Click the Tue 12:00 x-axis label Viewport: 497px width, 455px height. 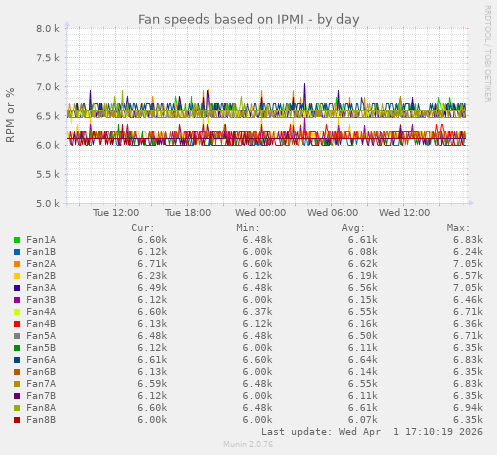[116, 213]
